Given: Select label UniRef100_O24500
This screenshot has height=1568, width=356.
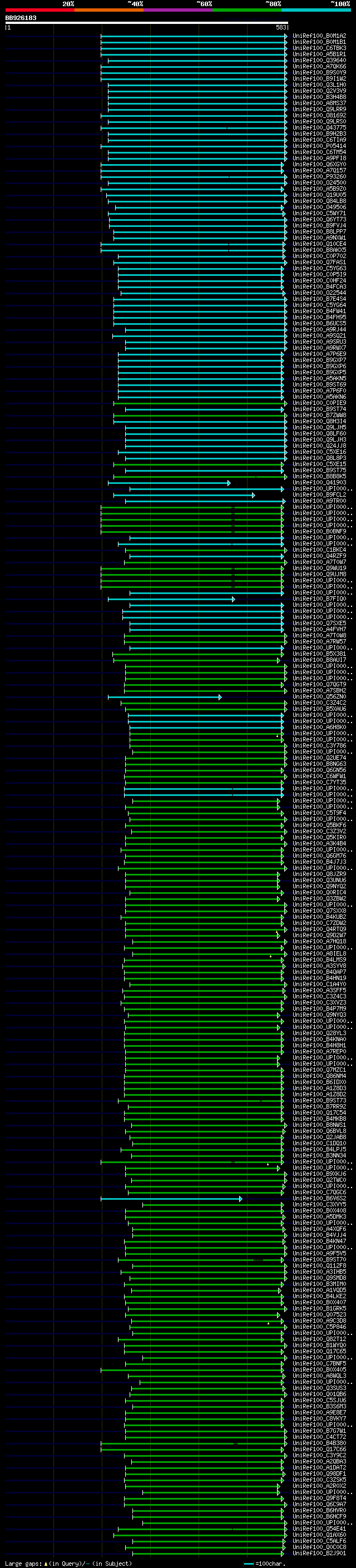Looking at the screenshot, I should pyautogui.click(x=319, y=182).
